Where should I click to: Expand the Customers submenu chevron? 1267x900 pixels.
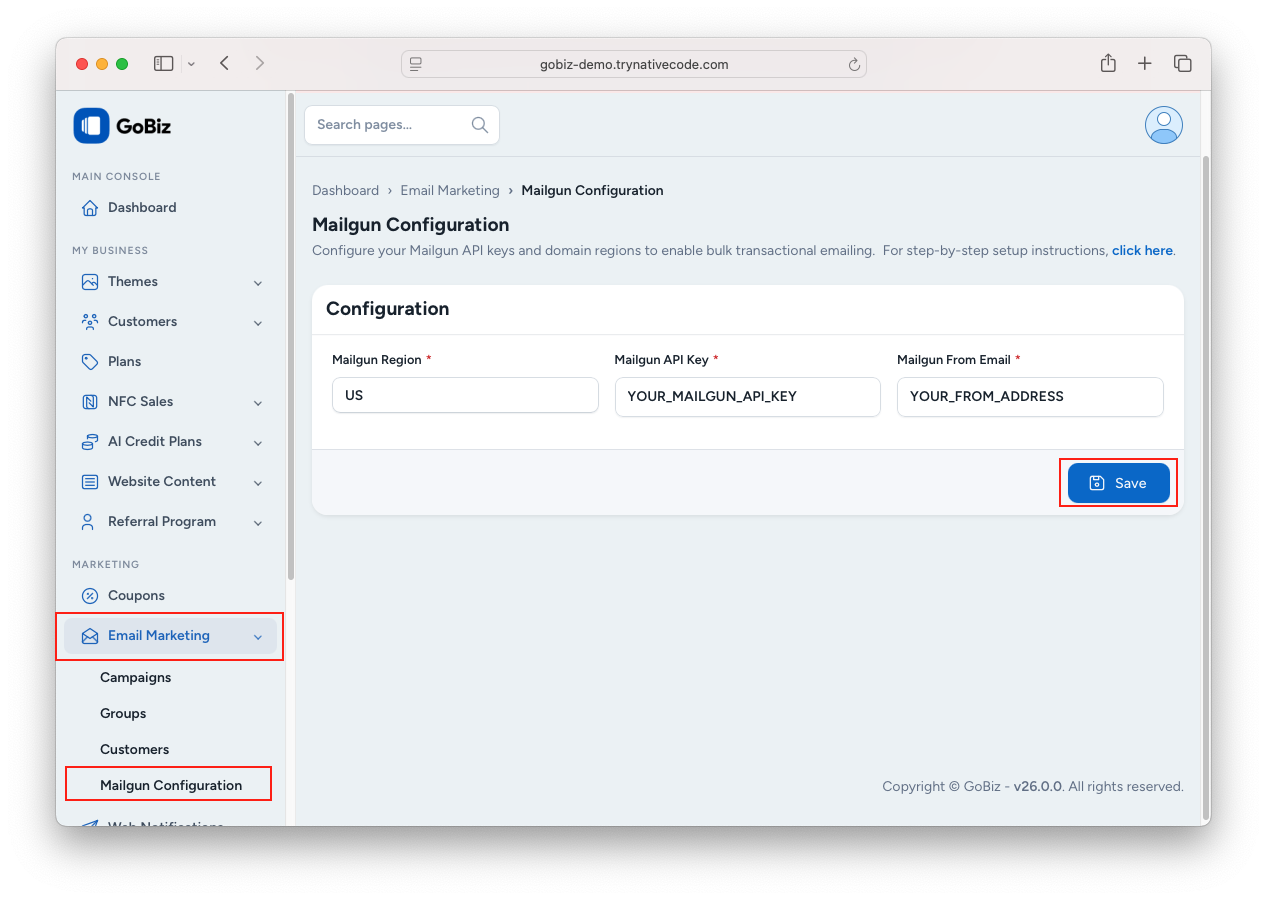click(x=258, y=323)
